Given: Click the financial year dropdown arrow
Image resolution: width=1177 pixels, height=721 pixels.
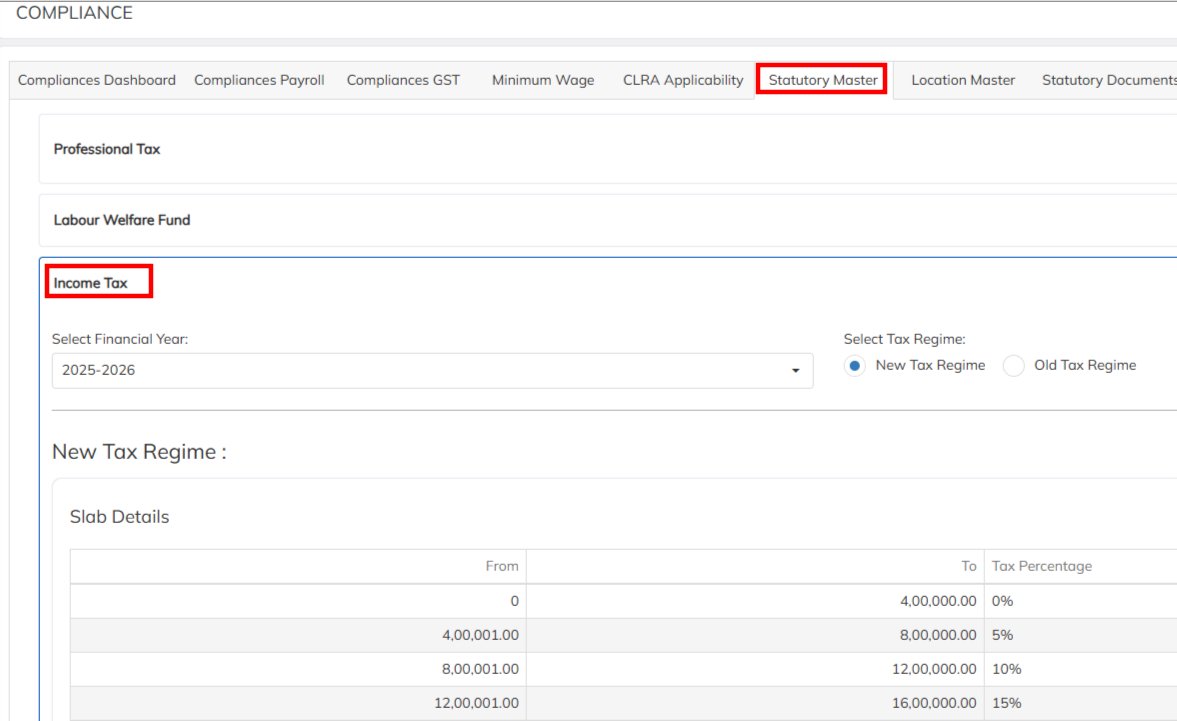Looking at the screenshot, I should [796, 371].
